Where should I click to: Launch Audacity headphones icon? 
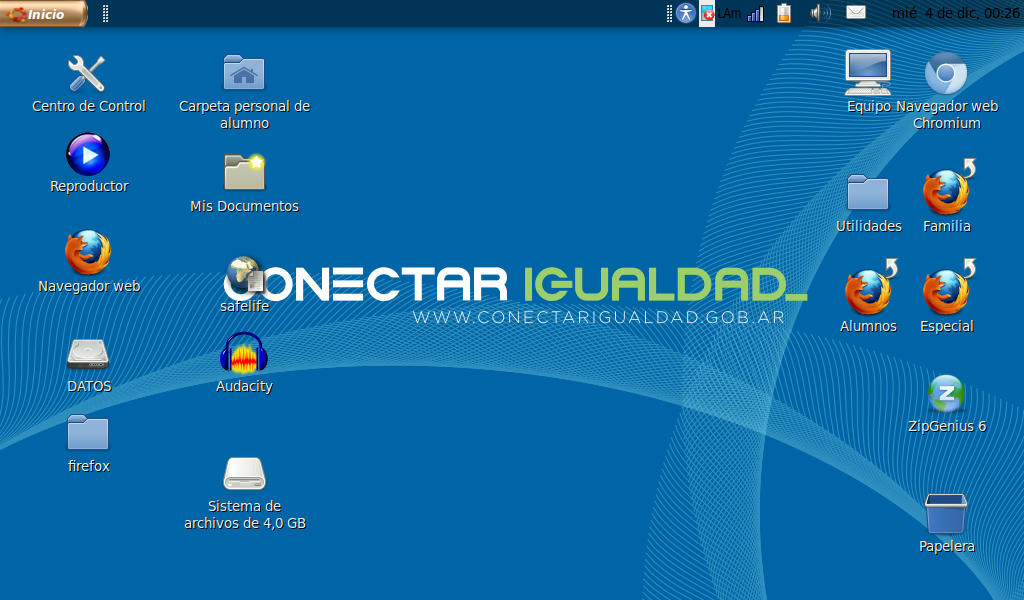[x=244, y=353]
